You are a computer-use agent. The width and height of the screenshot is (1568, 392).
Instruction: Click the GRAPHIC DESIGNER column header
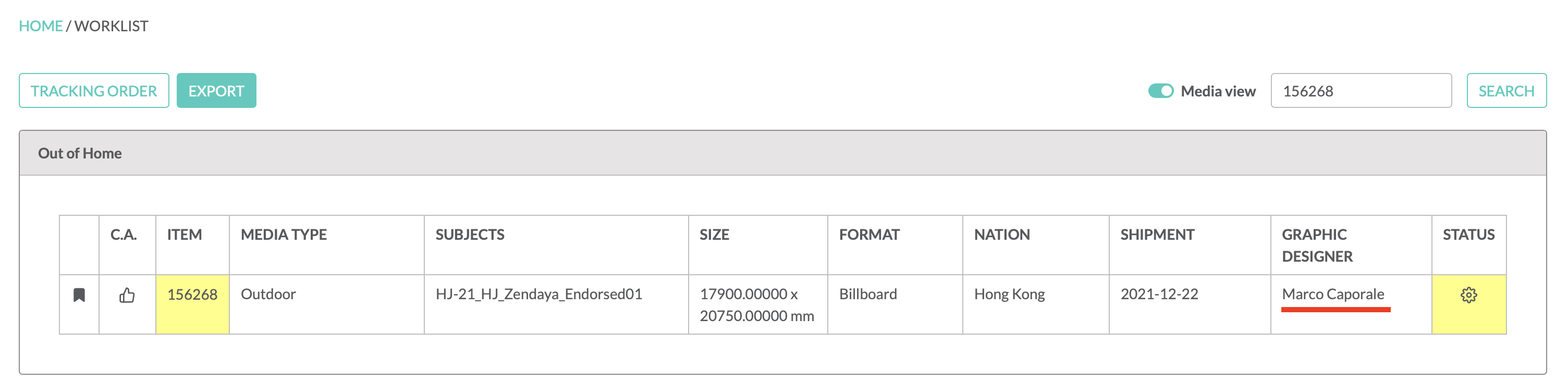(x=1317, y=246)
